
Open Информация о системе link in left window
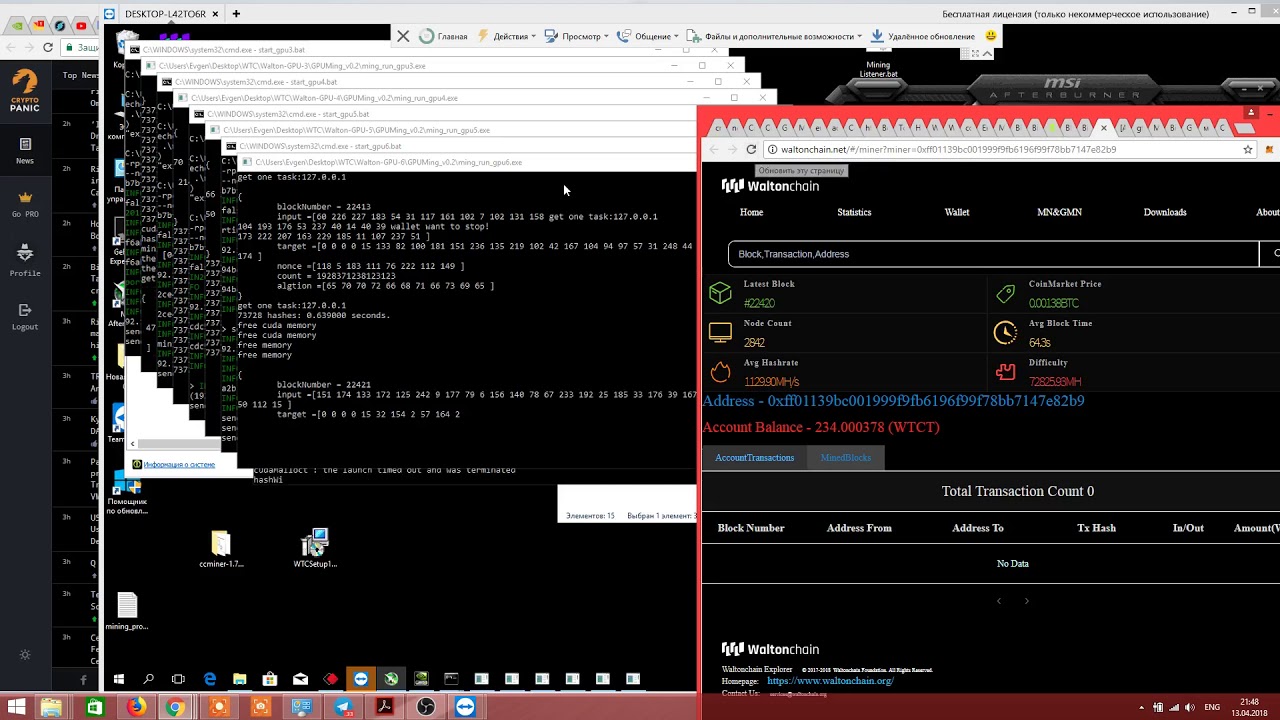179,464
